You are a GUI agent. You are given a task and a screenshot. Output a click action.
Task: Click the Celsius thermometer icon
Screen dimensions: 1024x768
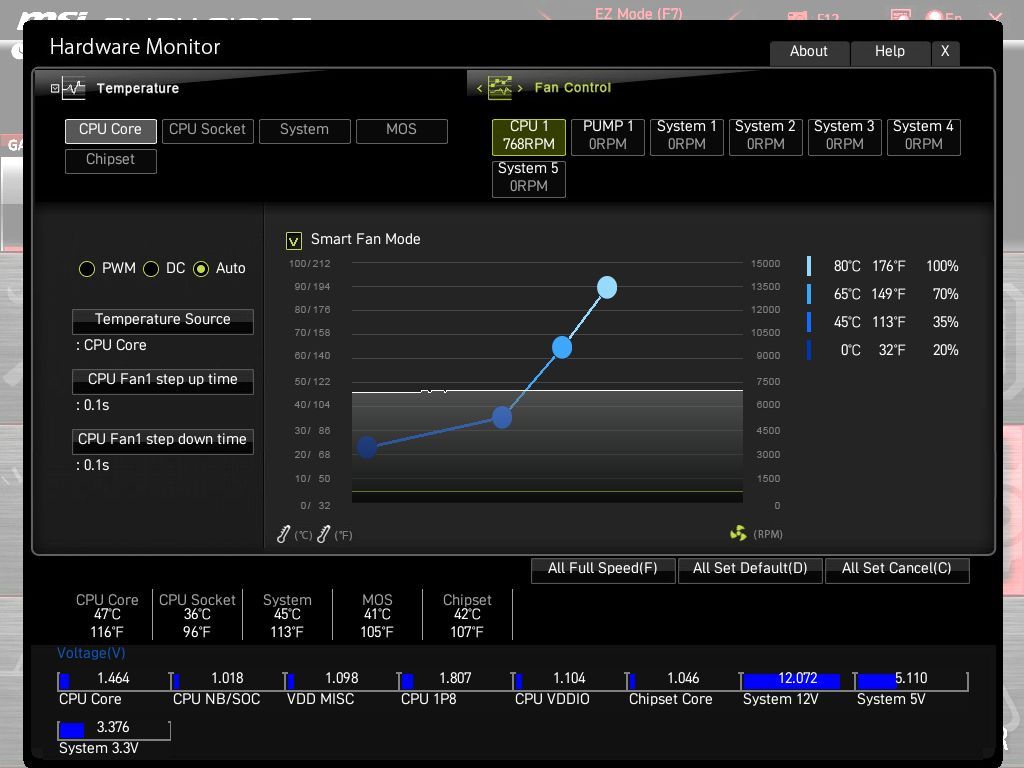(x=283, y=534)
